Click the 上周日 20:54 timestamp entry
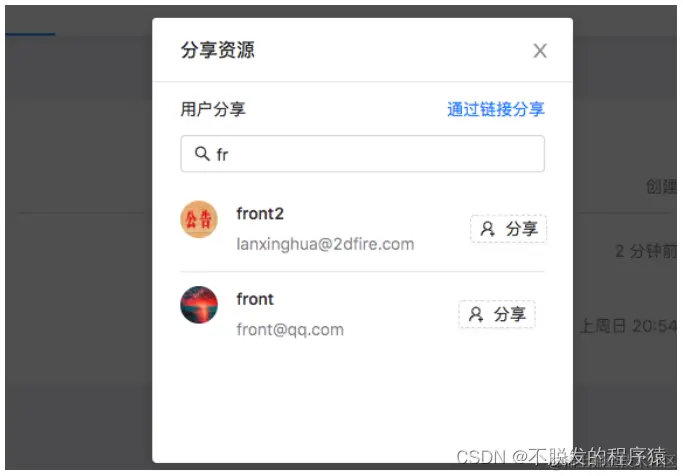This screenshot has height=476, width=683. click(x=629, y=326)
